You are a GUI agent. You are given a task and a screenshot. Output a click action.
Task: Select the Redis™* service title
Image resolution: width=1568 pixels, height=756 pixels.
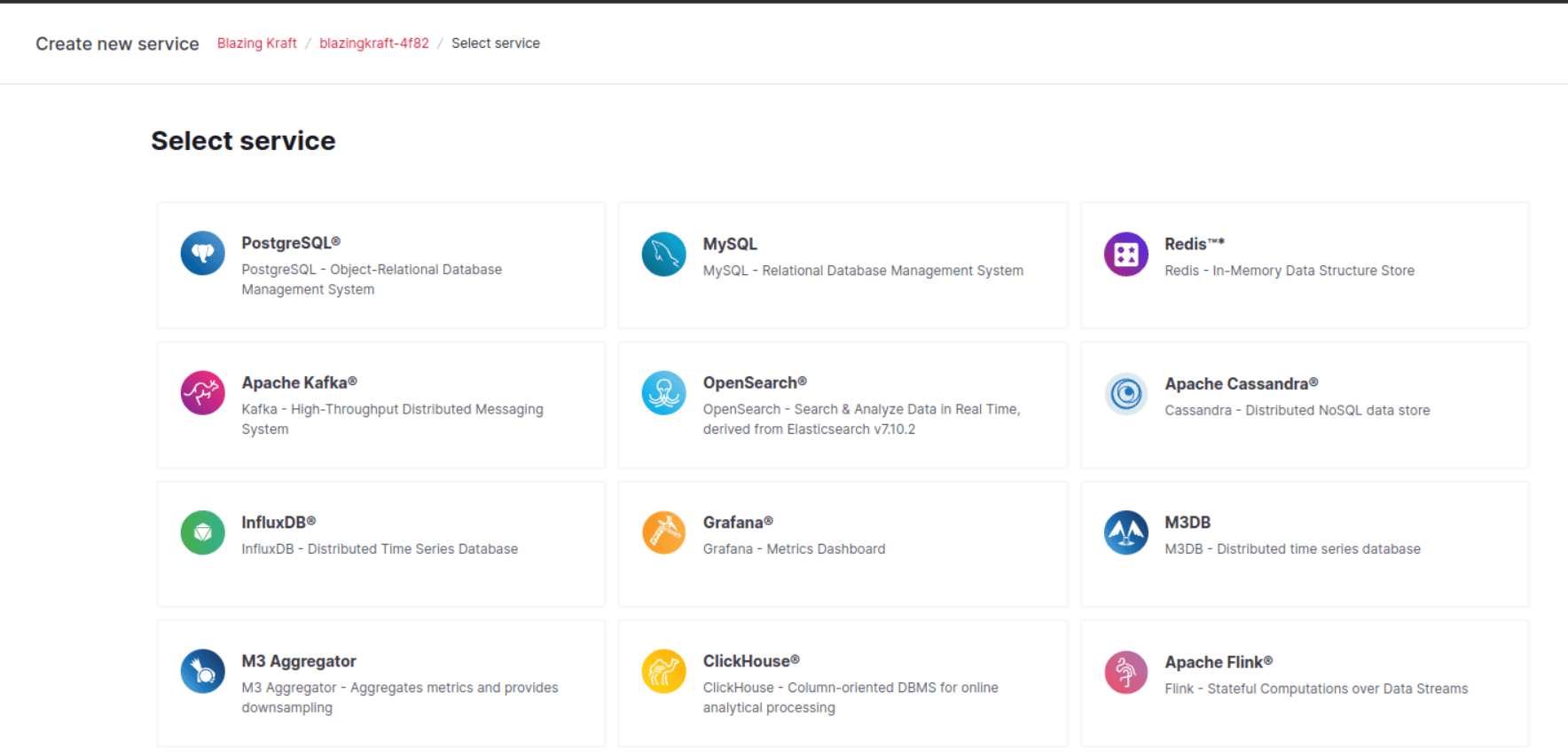(1195, 244)
